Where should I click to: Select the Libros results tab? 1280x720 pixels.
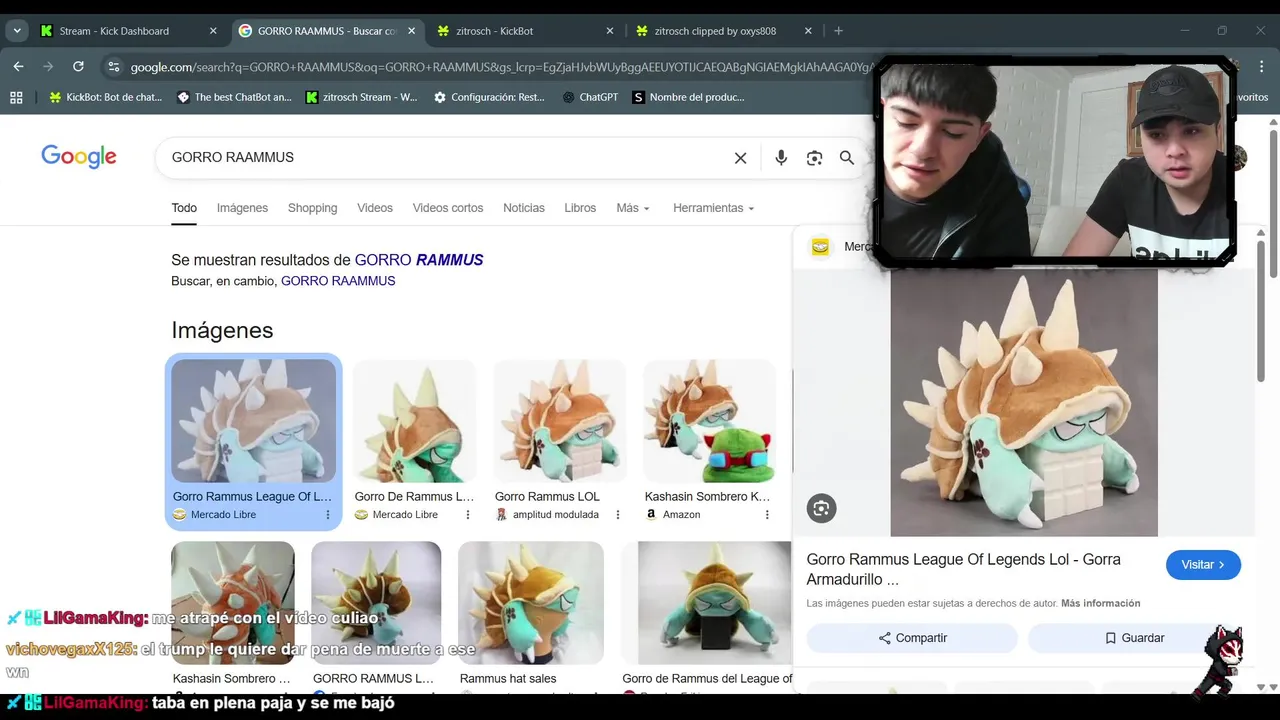pyautogui.click(x=580, y=208)
